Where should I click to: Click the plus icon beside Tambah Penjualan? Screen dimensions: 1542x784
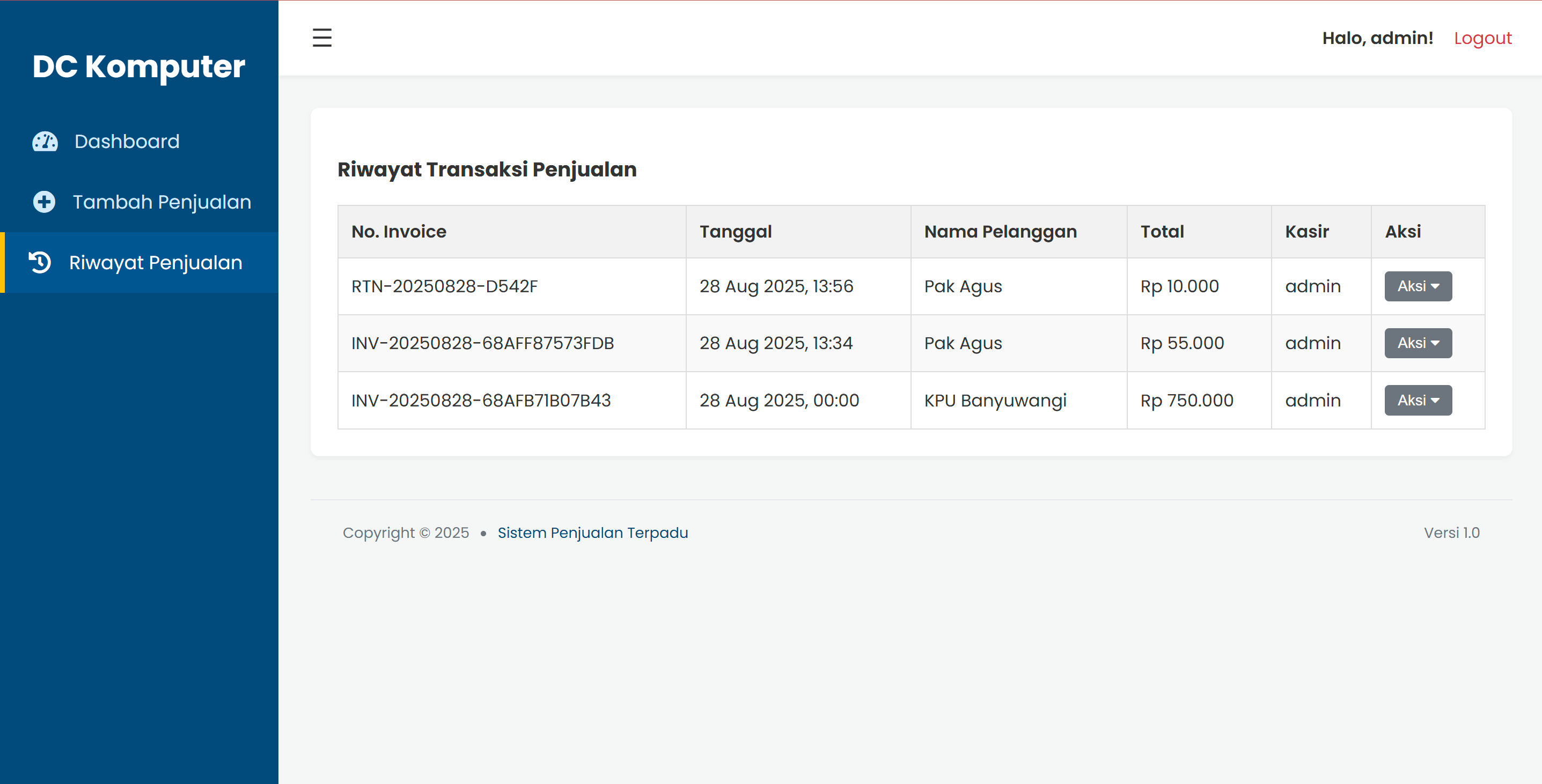[43, 202]
